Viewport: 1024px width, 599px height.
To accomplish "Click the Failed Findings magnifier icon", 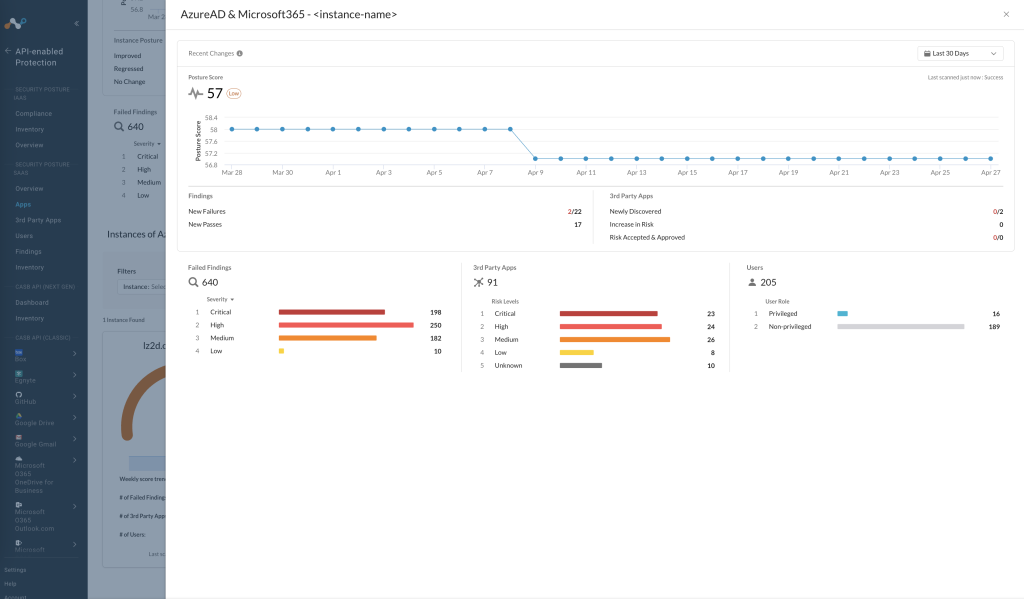I will coord(193,282).
